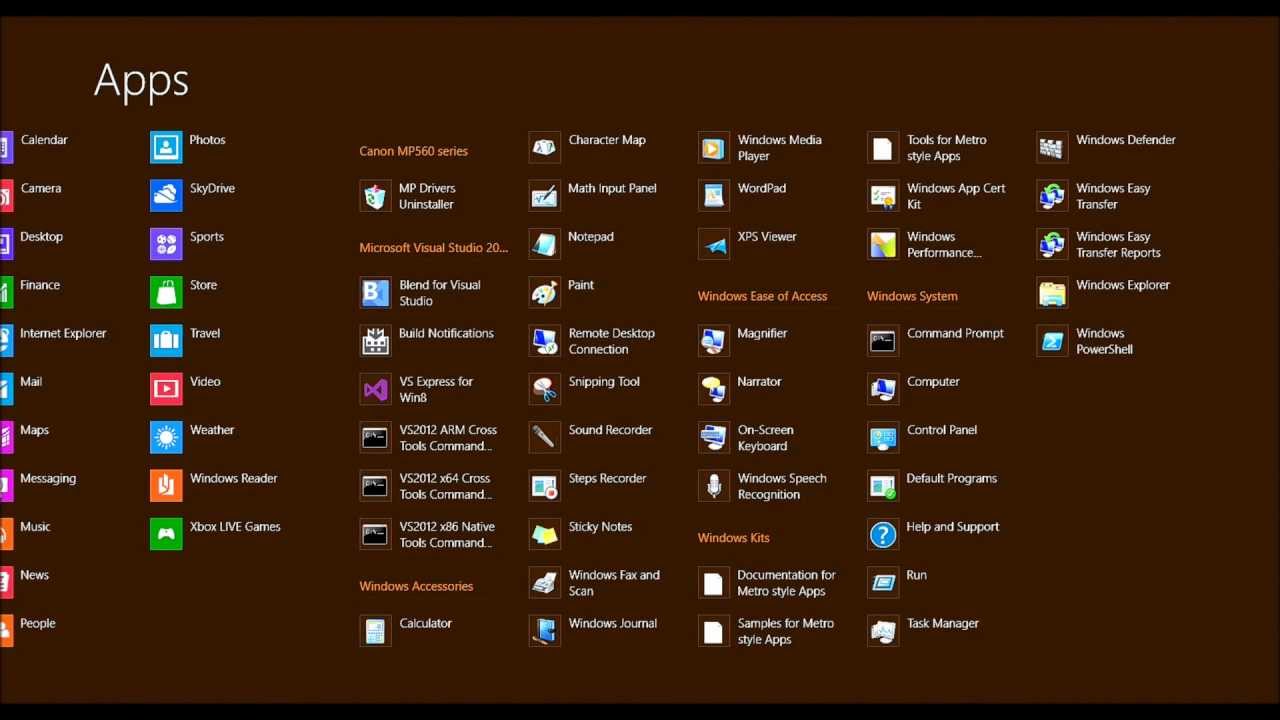Open the Camera app label
Viewport: 1280px width, 720px height.
click(41, 188)
